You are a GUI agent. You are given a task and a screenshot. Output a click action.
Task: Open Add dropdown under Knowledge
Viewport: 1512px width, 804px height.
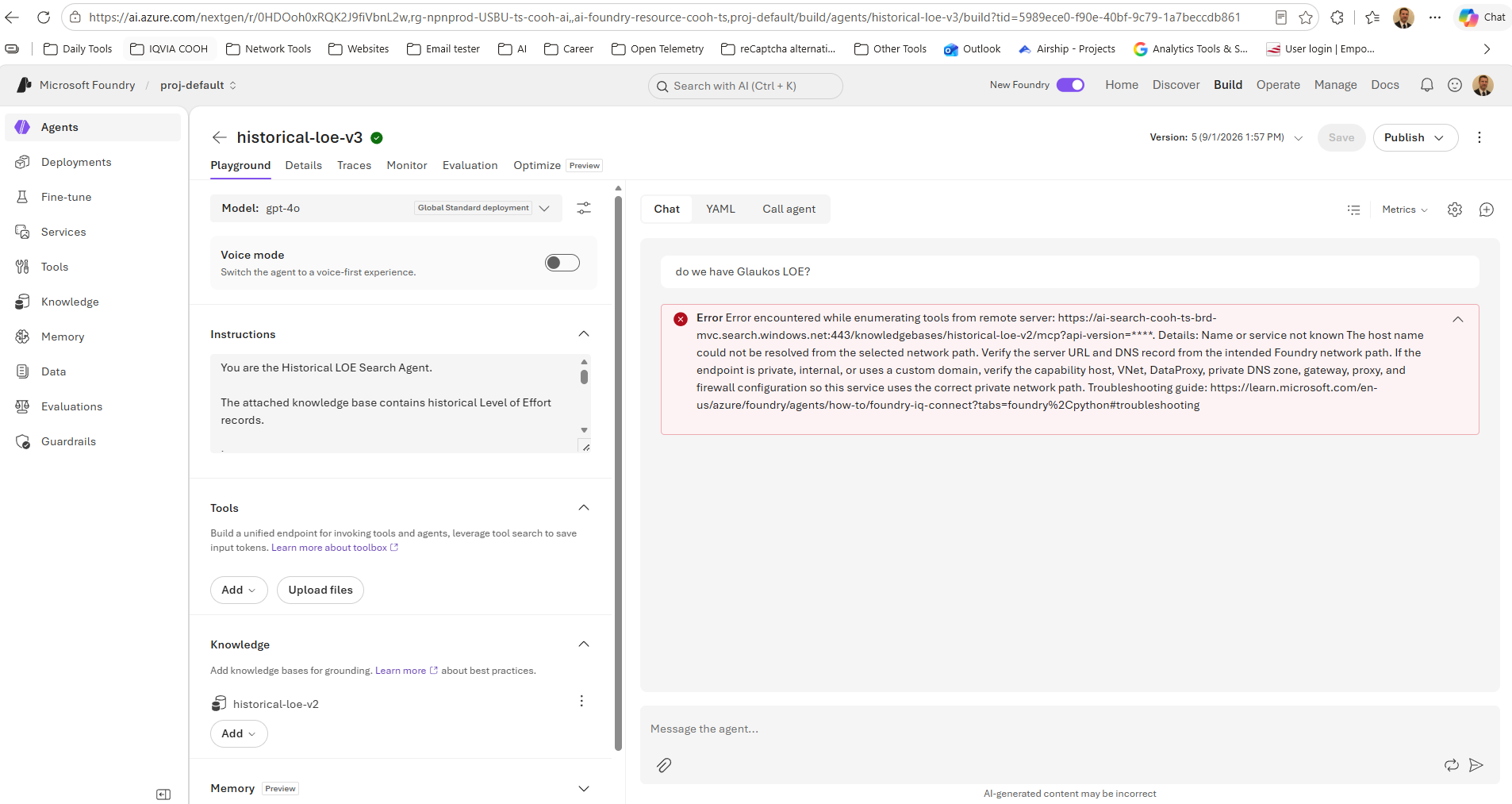coord(239,733)
